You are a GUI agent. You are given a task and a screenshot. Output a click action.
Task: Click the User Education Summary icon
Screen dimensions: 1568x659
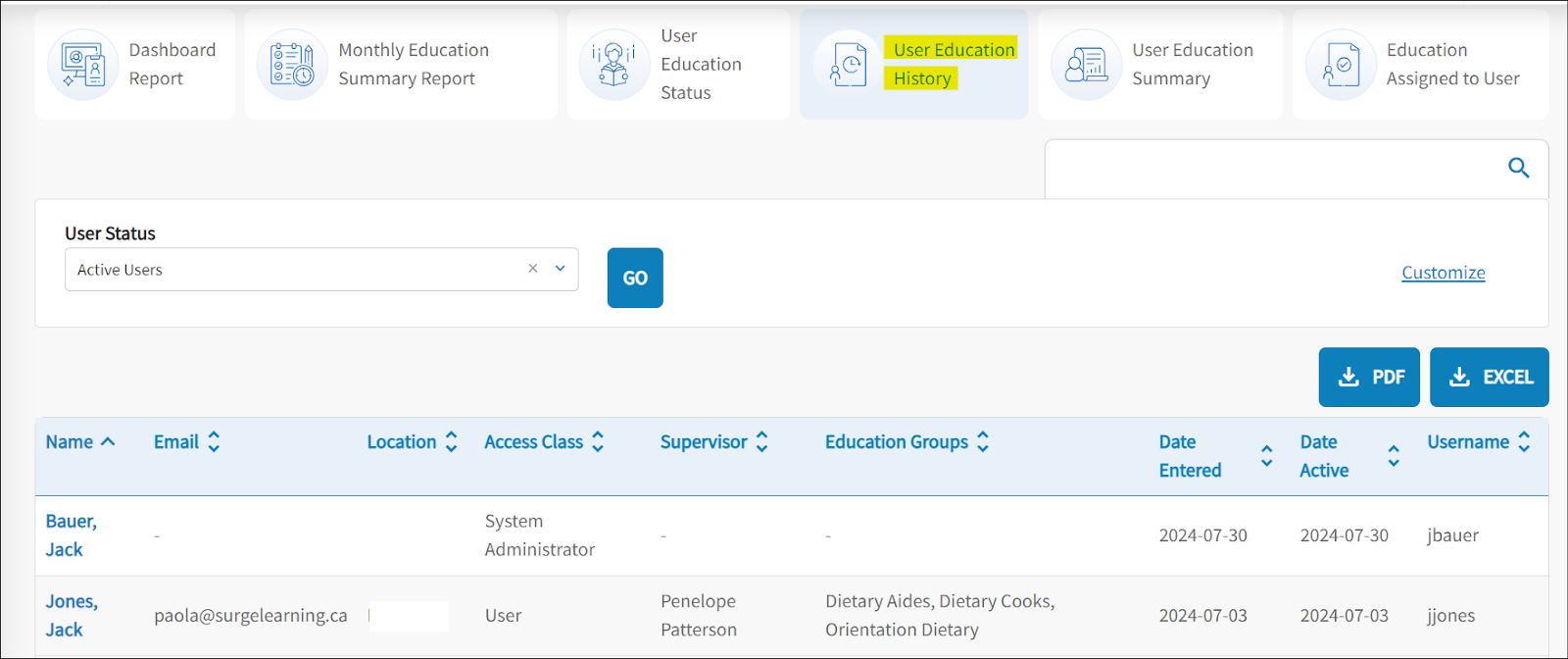point(1086,65)
